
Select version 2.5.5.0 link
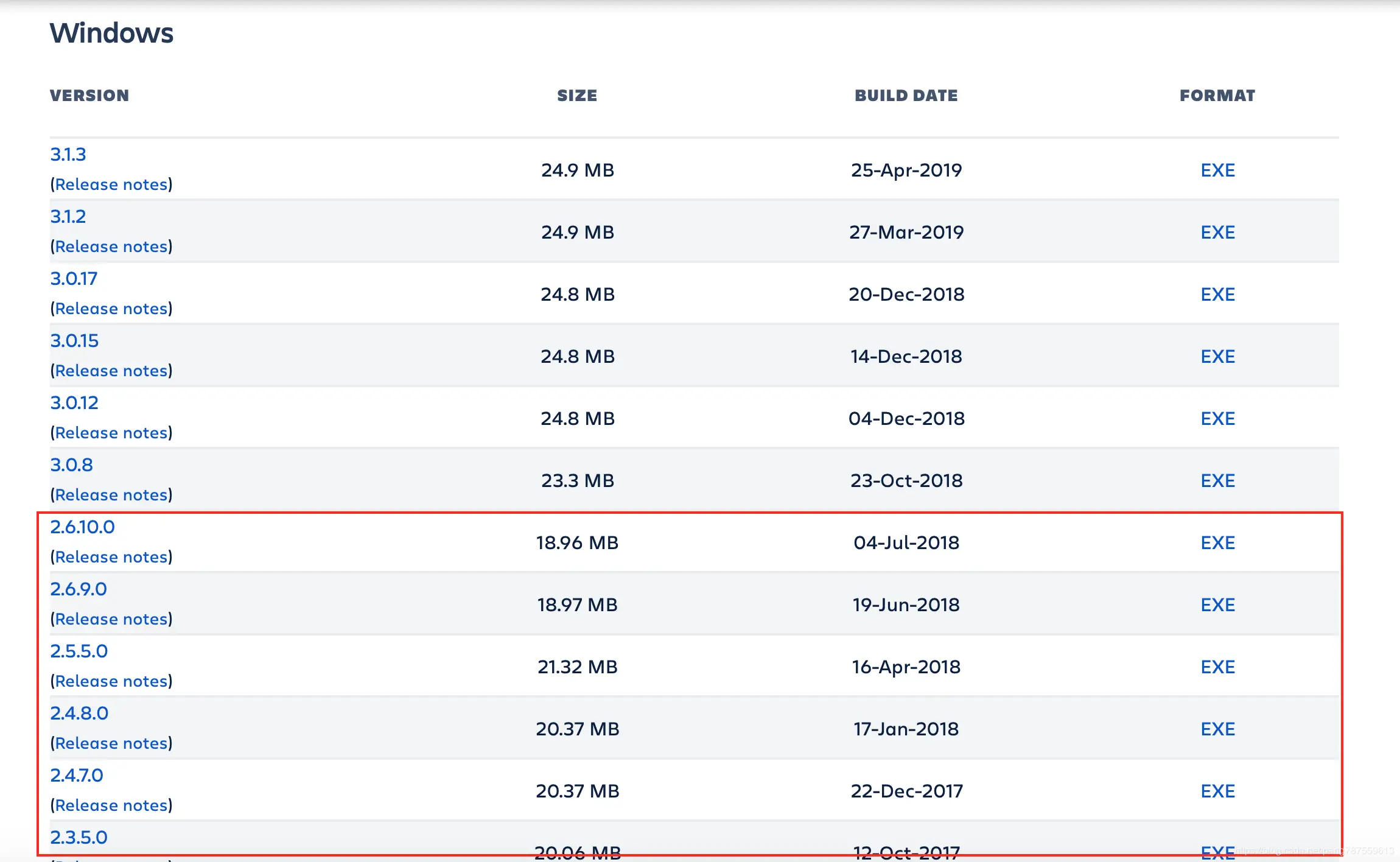79,651
